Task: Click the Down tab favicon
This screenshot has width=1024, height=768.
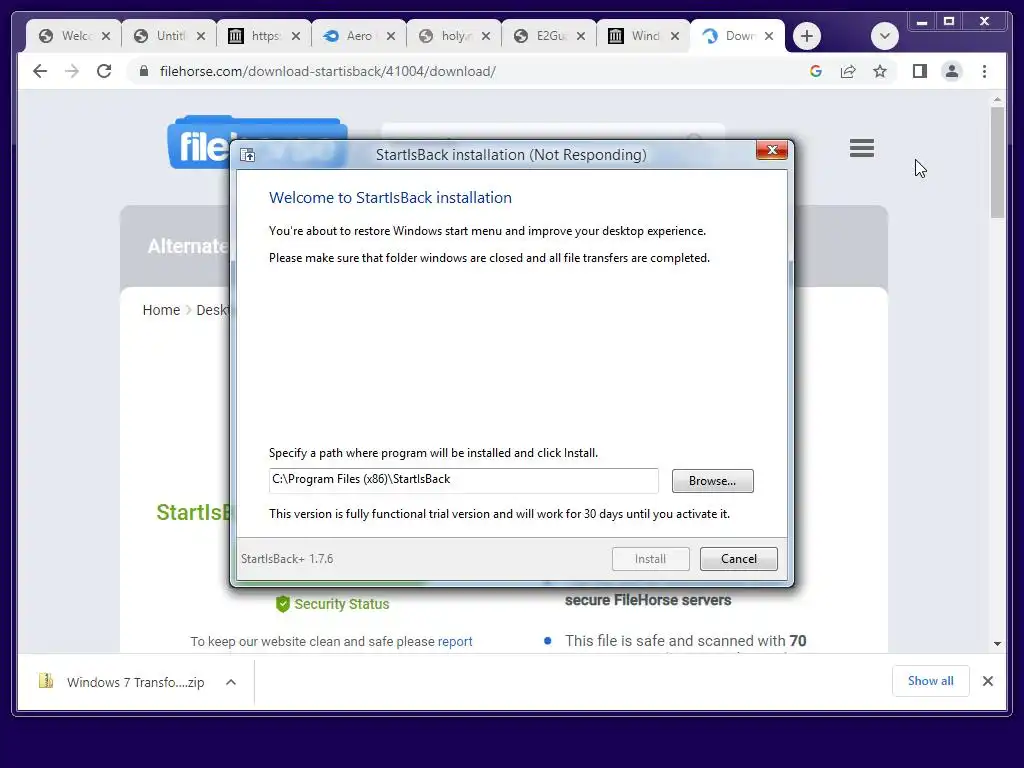Action: (710, 36)
